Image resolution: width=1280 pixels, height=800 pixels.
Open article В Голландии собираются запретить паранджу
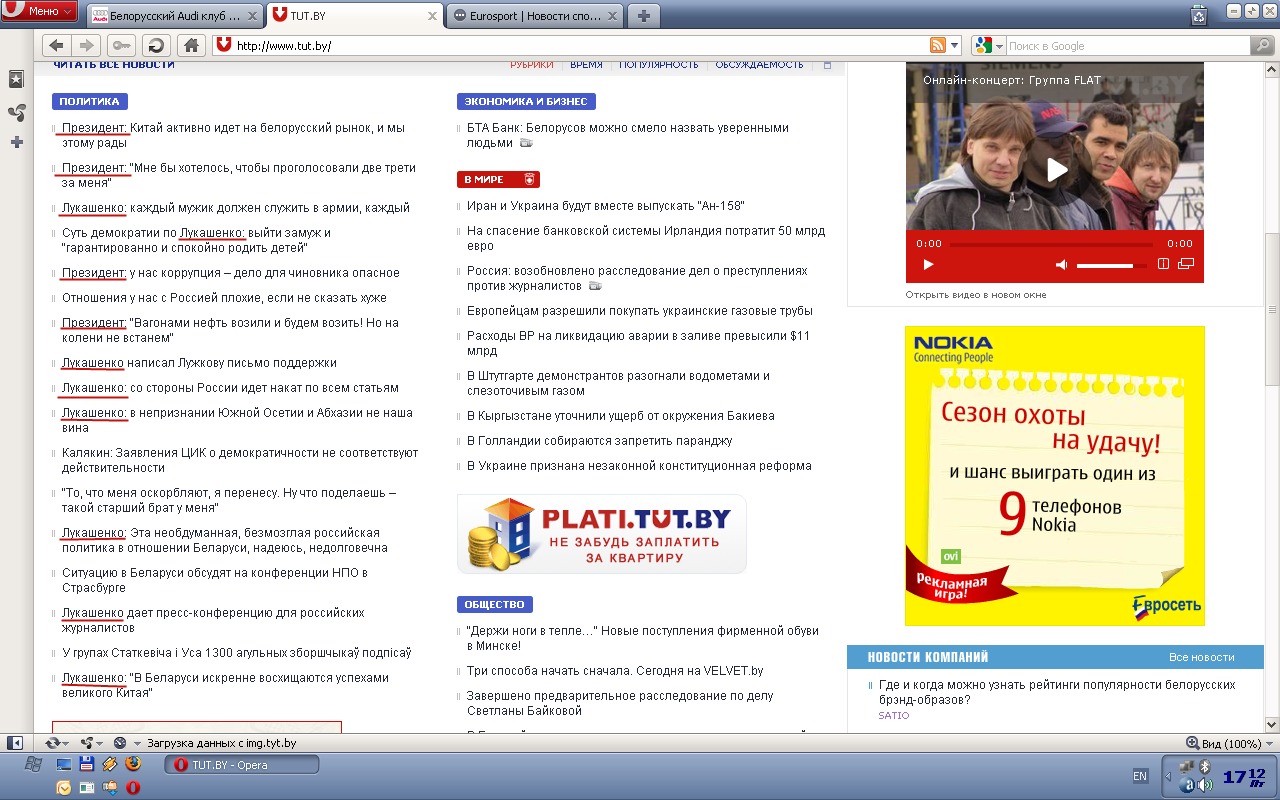point(600,441)
